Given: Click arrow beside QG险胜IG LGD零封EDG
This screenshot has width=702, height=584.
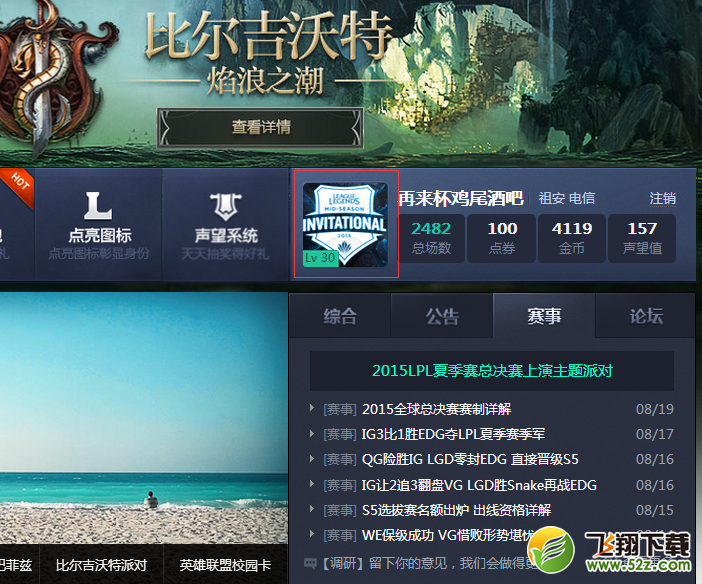Looking at the screenshot, I should click(x=312, y=458).
